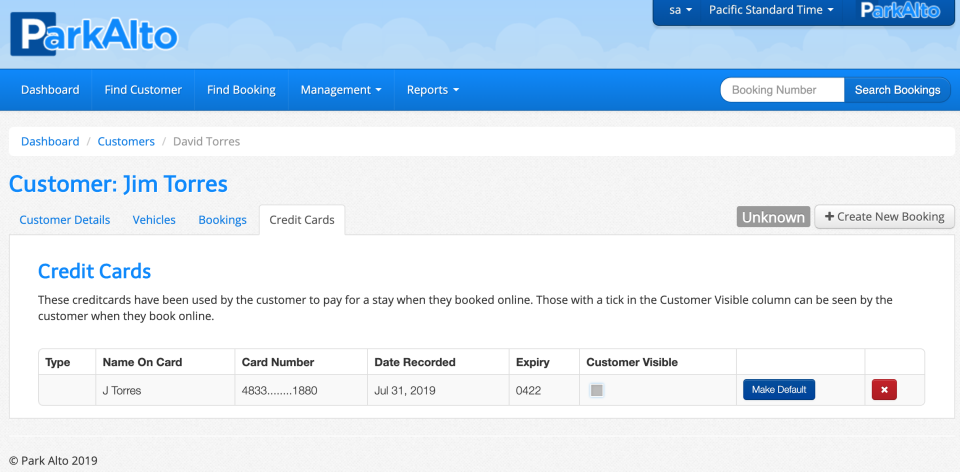
Task: Open the sa user dropdown
Action: click(x=680, y=10)
